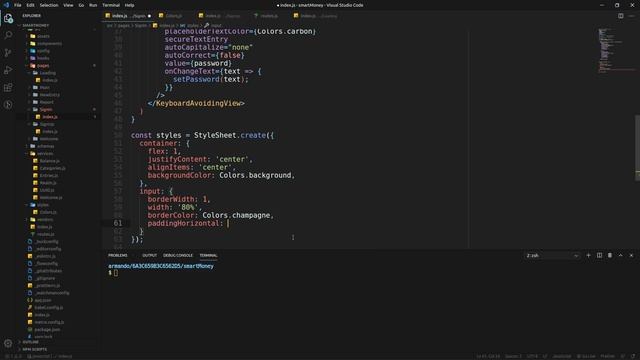Image resolution: width=640 pixels, height=360 pixels.
Task: Click the 'const styles' StyleSheet.create line
Action: [x=202, y=135]
